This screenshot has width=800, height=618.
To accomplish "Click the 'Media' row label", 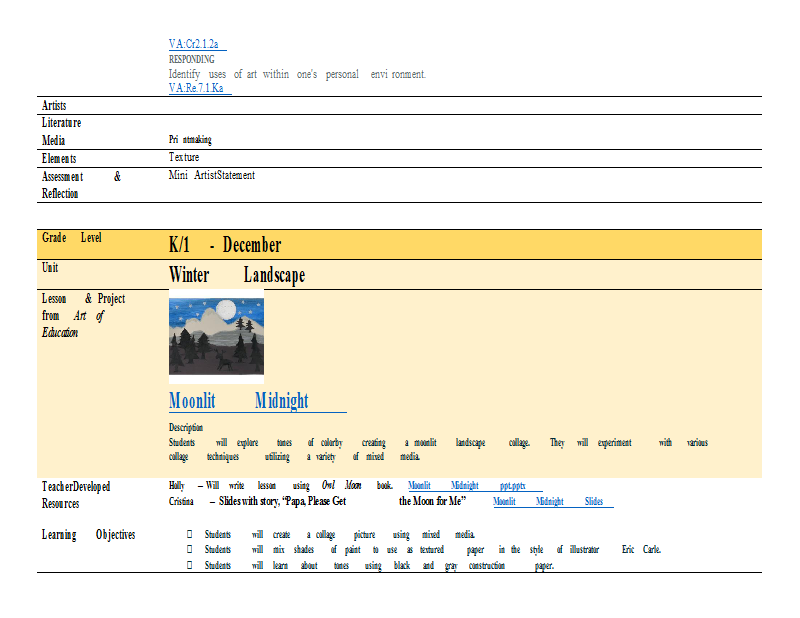I will tap(53, 140).
